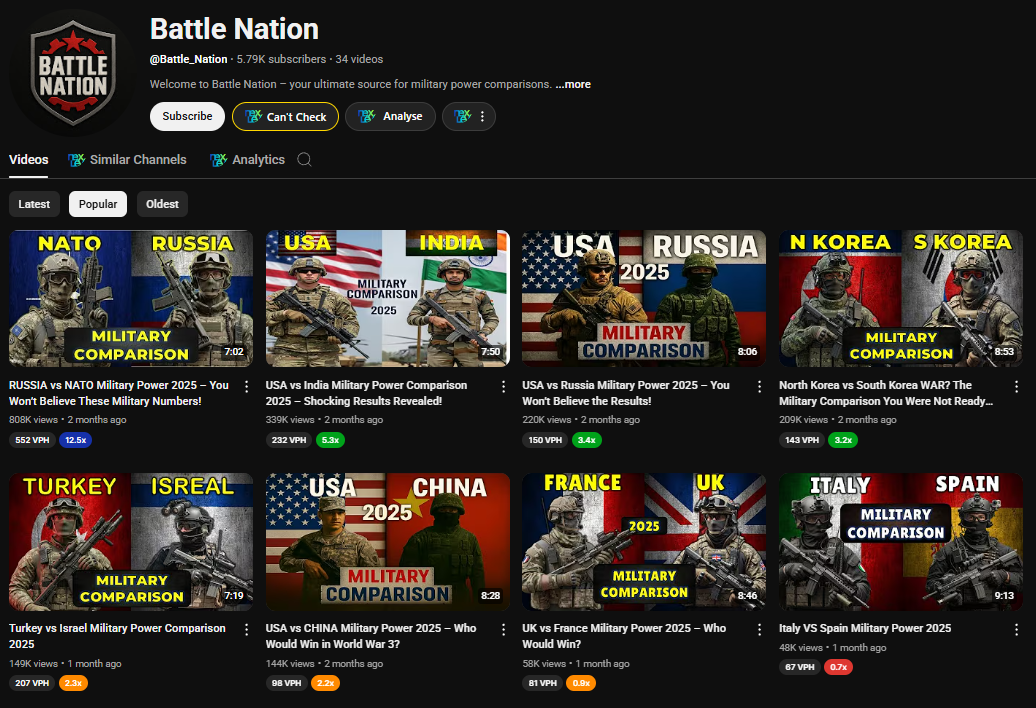Open options menu for USA vs India video
1036x708 pixels.
click(x=503, y=386)
